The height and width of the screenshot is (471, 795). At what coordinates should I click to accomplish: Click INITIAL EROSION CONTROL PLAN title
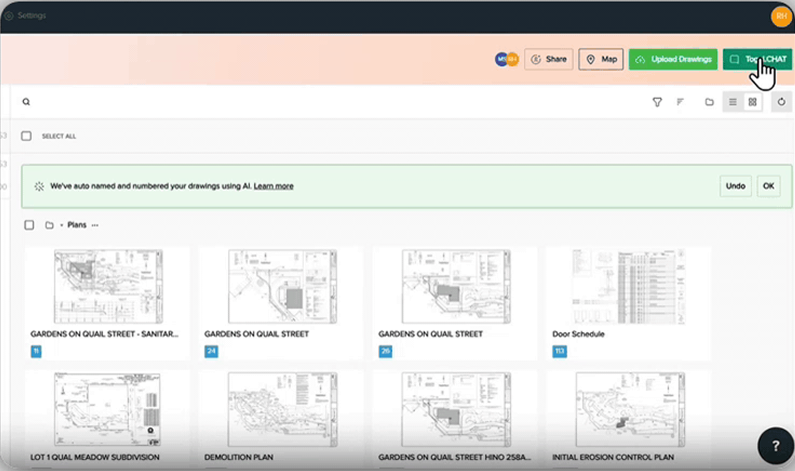(x=613, y=457)
